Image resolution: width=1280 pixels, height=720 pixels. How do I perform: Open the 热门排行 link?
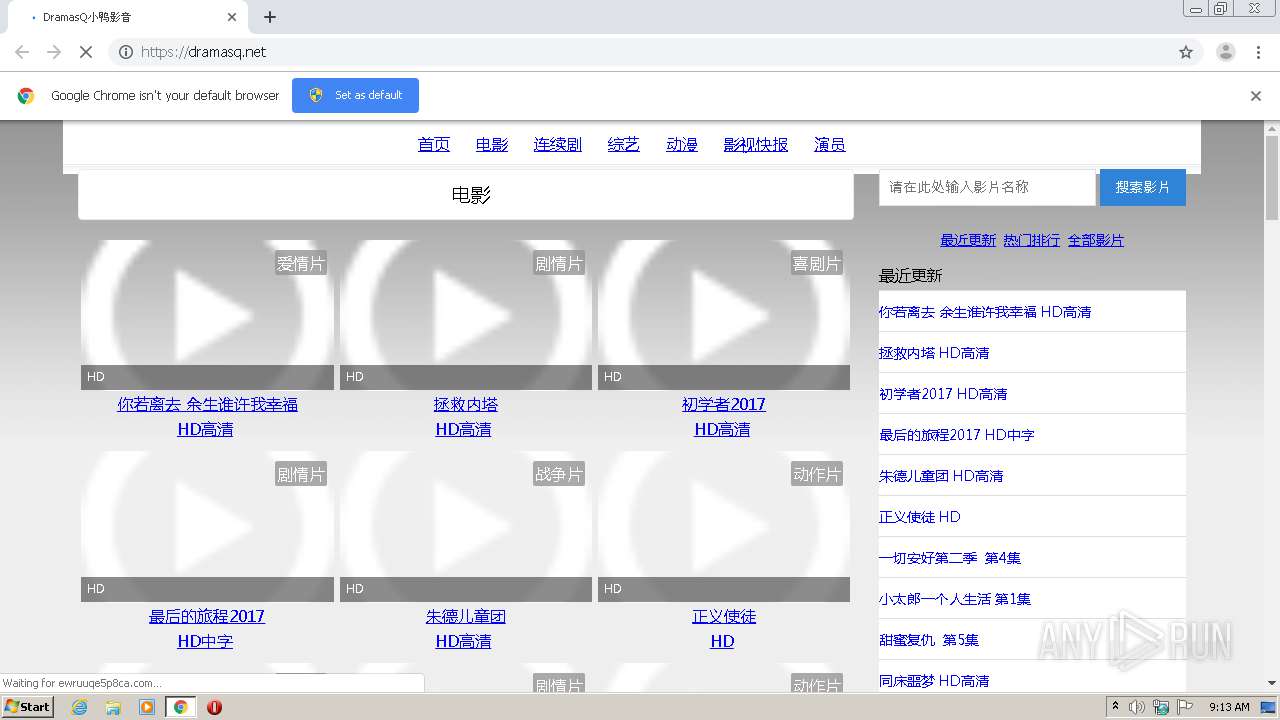[x=1032, y=240]
